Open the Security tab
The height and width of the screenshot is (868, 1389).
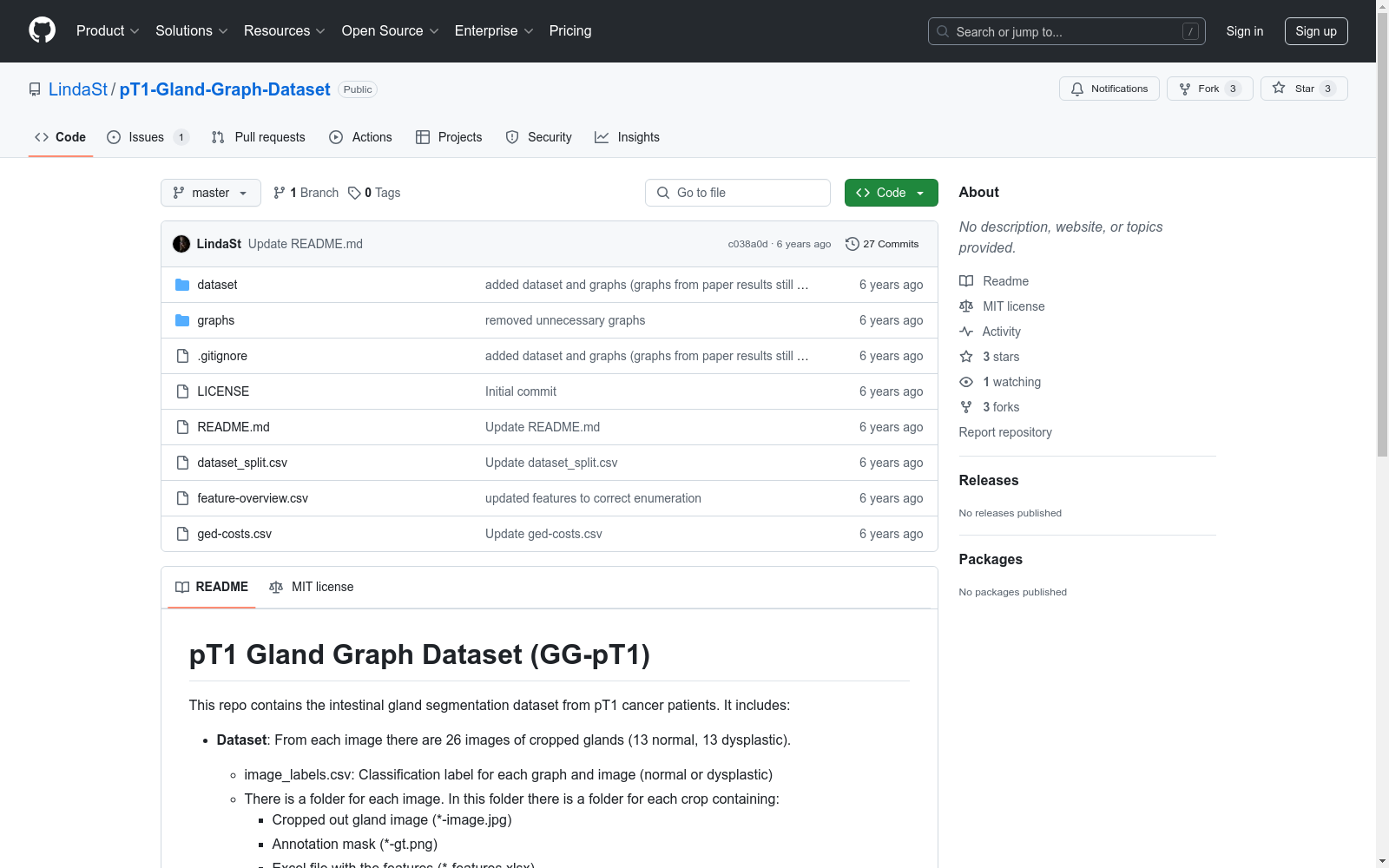(x=539, y=137)
